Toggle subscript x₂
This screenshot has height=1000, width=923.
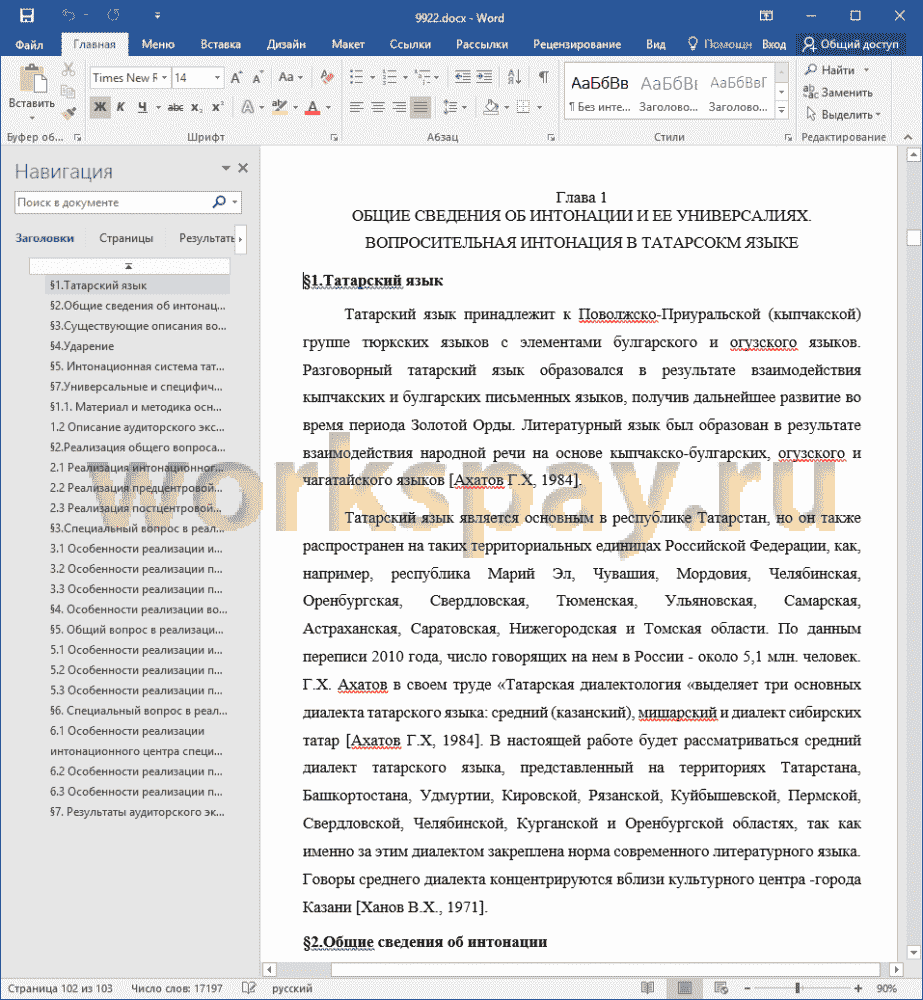(197, 107)
